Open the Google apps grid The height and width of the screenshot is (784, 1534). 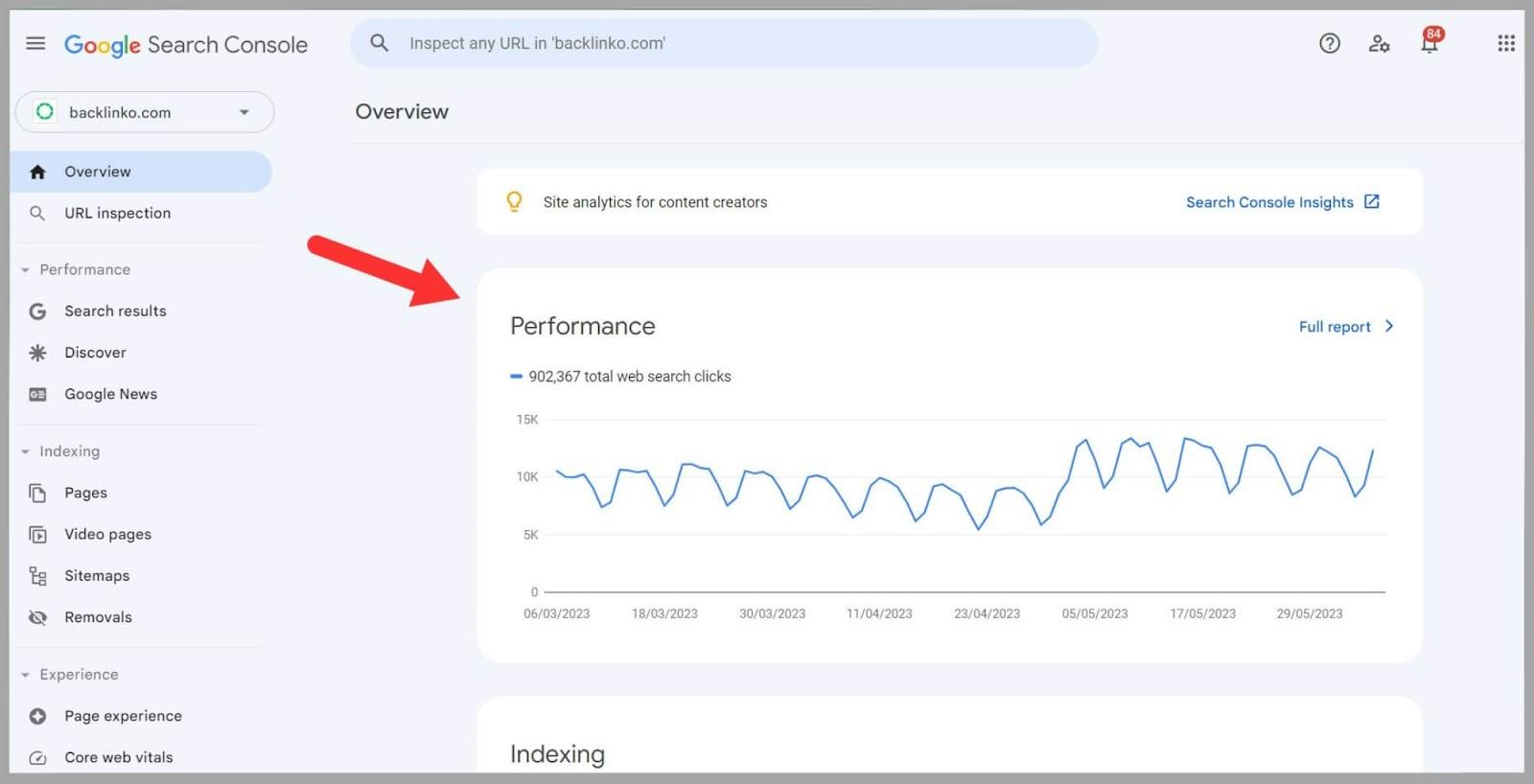1505,43
